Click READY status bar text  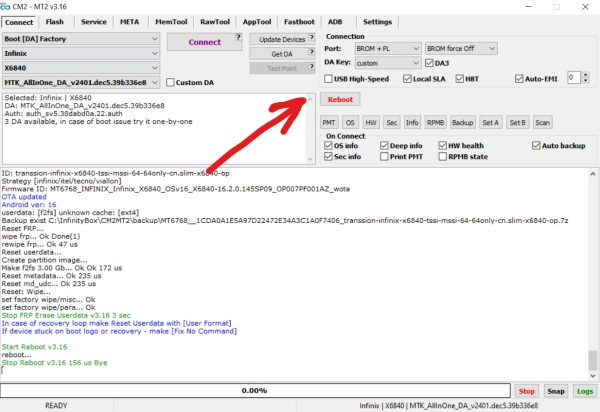pyautogui.click(x=56, y=405)
